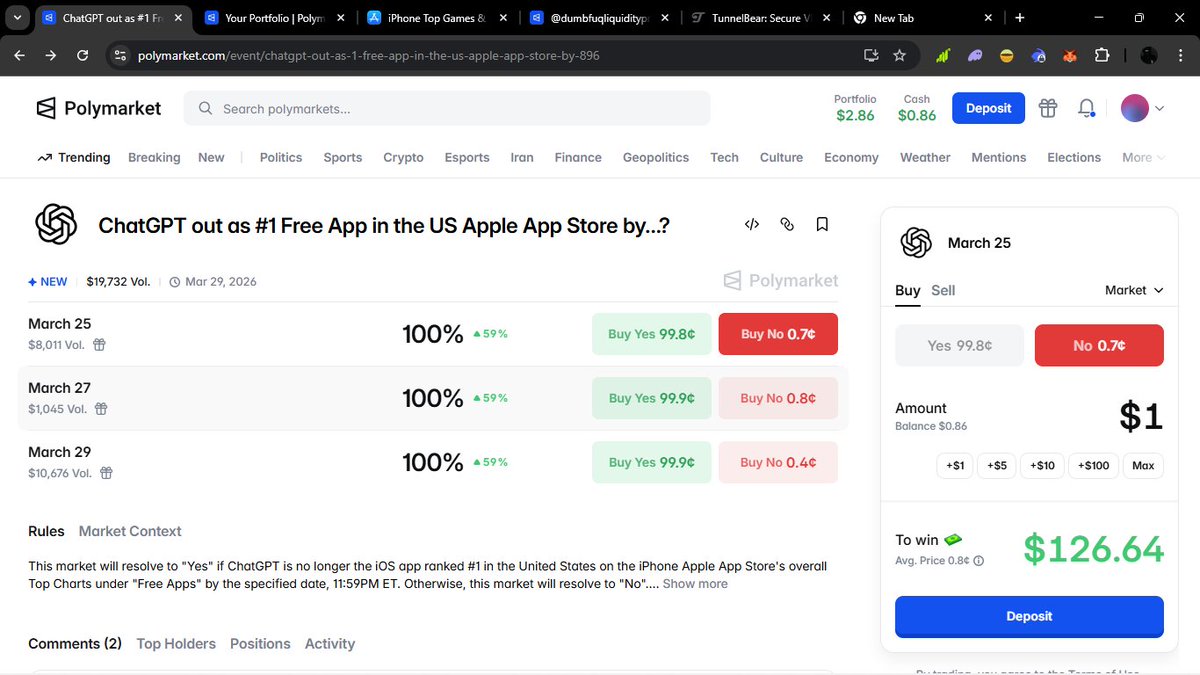Open the Market order type dropdown

click(x=1134, y=290)
